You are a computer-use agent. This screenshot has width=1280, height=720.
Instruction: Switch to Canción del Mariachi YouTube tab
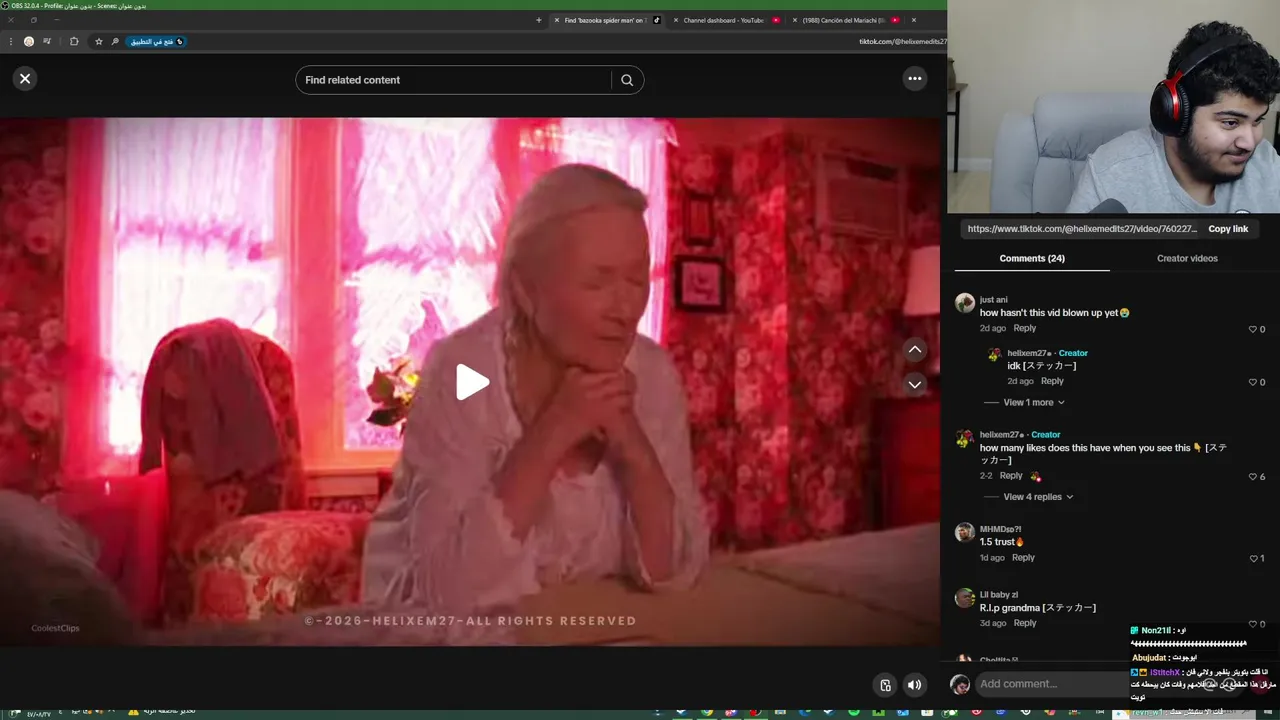(845, 20)
